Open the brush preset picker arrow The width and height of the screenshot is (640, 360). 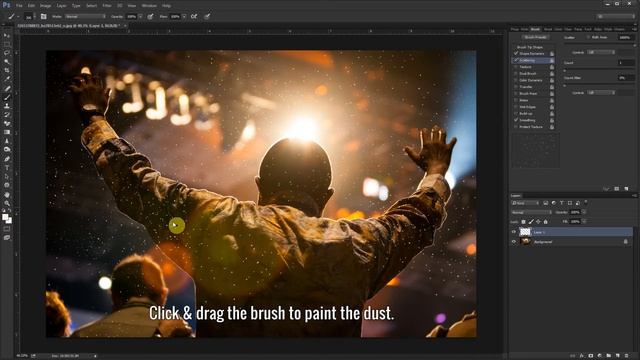[34, 16]
